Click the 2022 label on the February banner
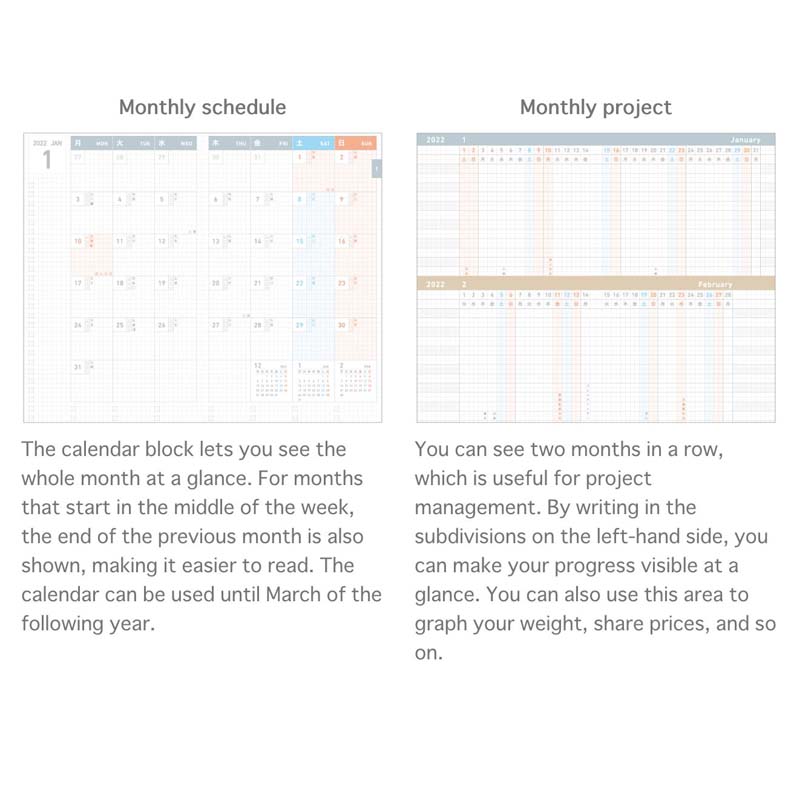 pos(436,284)
